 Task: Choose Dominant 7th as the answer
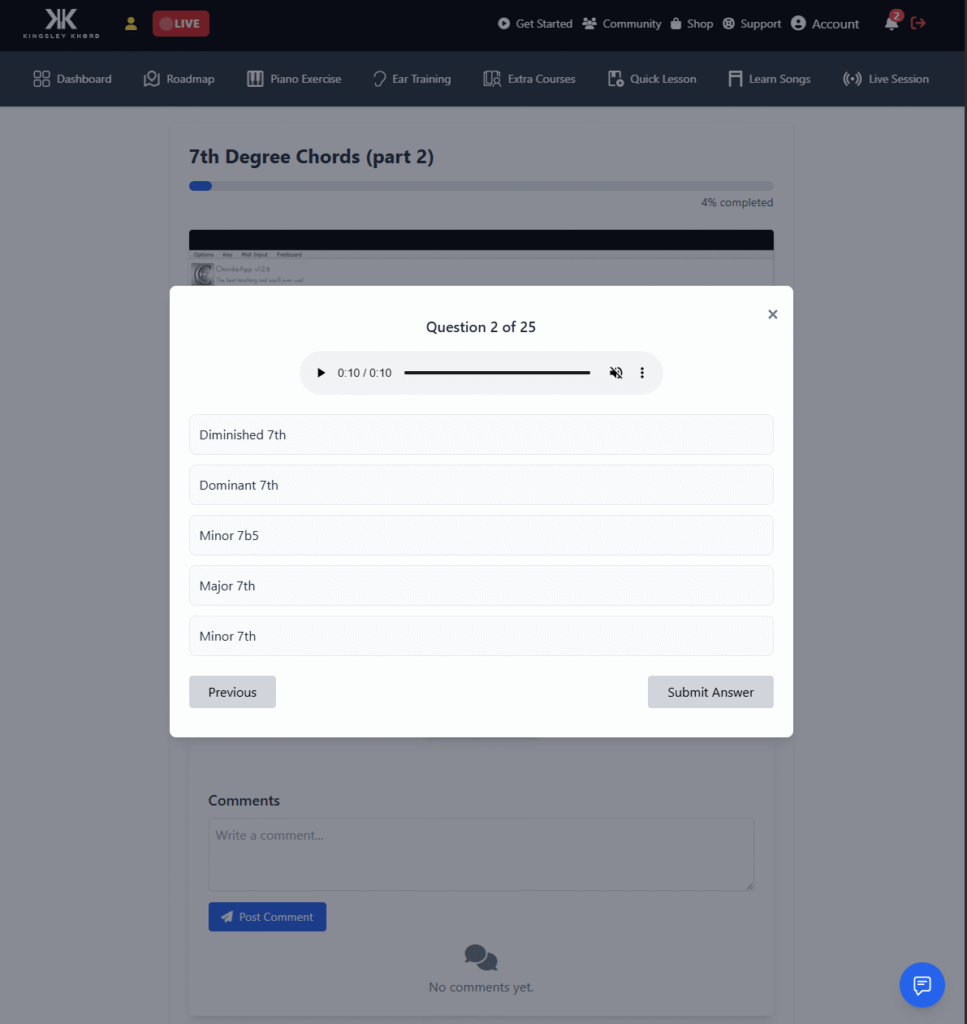[x=481, y=485]
